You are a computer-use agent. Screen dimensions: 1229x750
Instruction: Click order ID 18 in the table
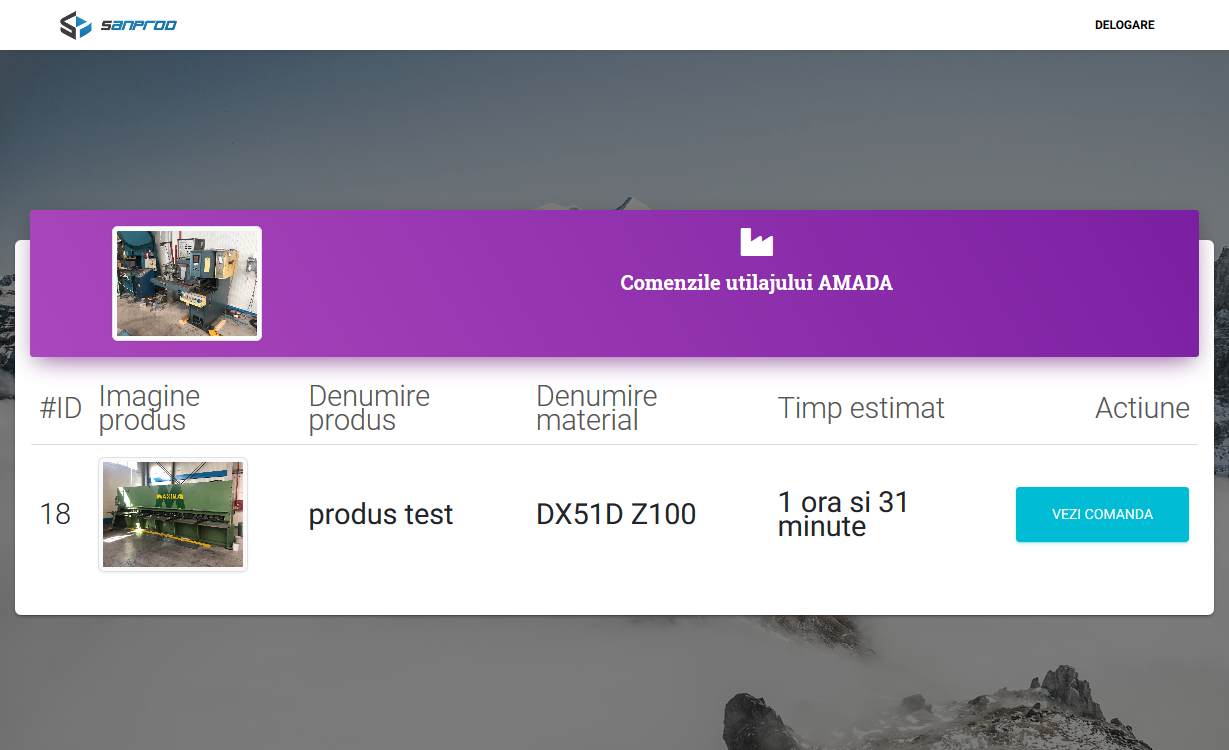pyautogui.click(x=55, y=514)
